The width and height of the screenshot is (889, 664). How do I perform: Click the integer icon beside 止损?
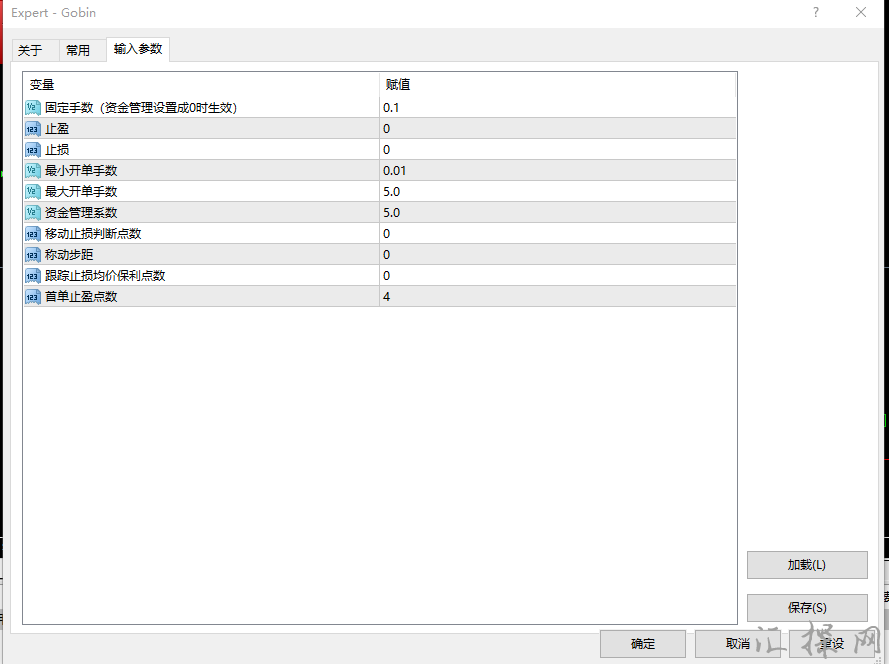click(32, 150)
